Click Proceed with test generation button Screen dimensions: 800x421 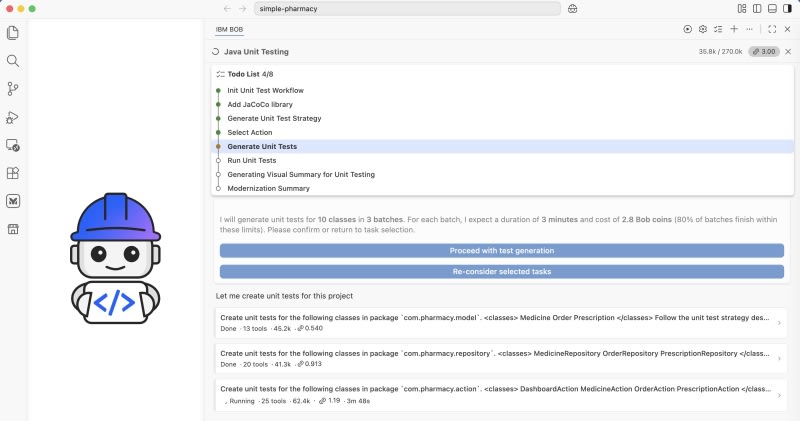coord(502,251)
